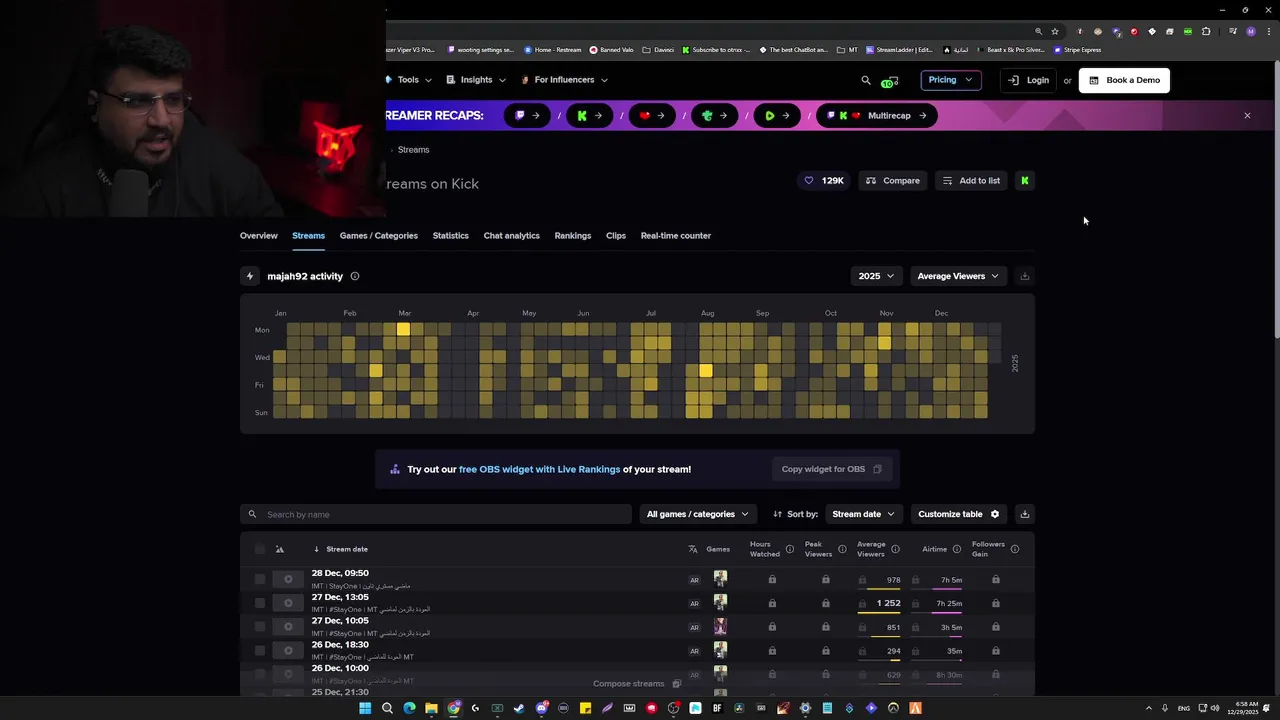Open the Twitch streamer recap
The height and width of the screenshot is (720, 1280).
click(527, 115)
